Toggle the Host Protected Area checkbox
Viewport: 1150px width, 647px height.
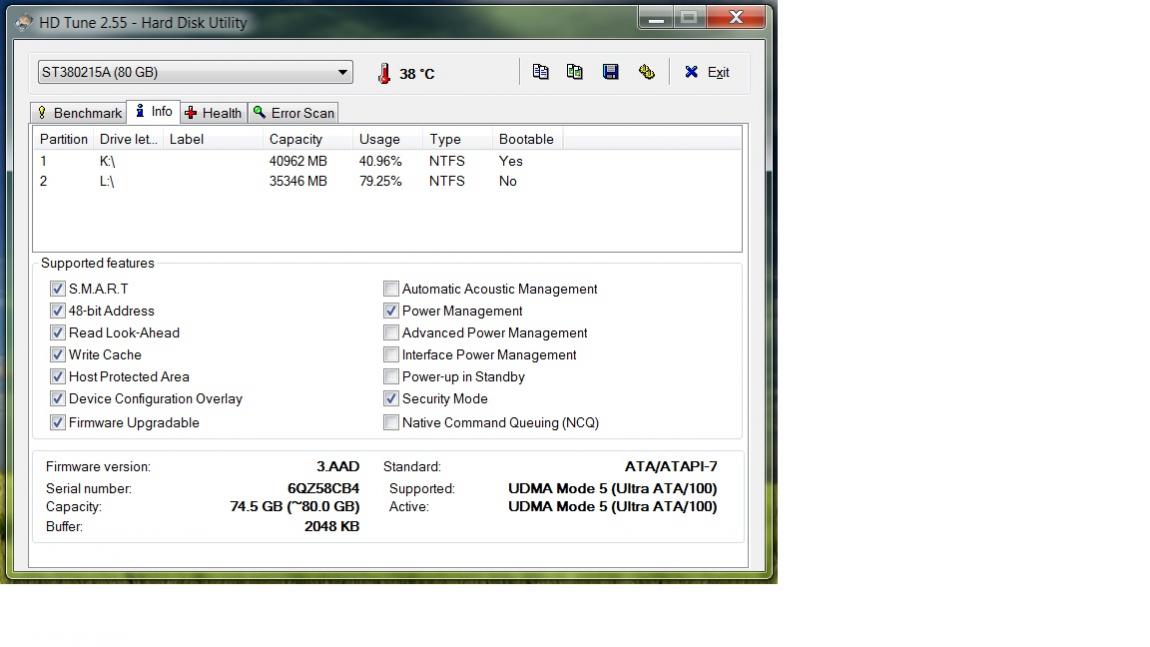point(58,377)
